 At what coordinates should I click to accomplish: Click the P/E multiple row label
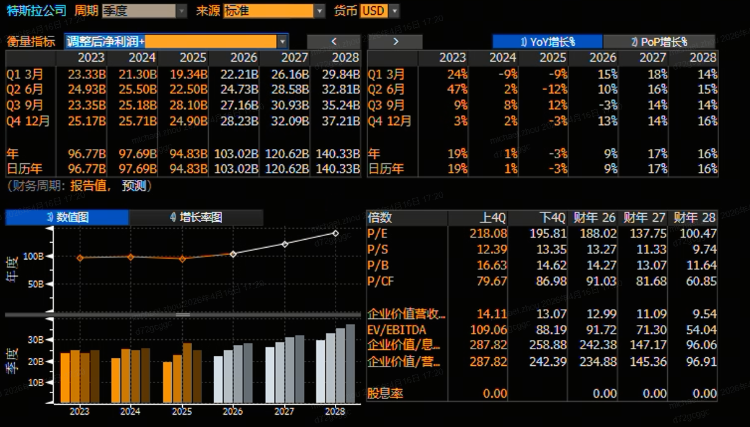click(378, 232)
